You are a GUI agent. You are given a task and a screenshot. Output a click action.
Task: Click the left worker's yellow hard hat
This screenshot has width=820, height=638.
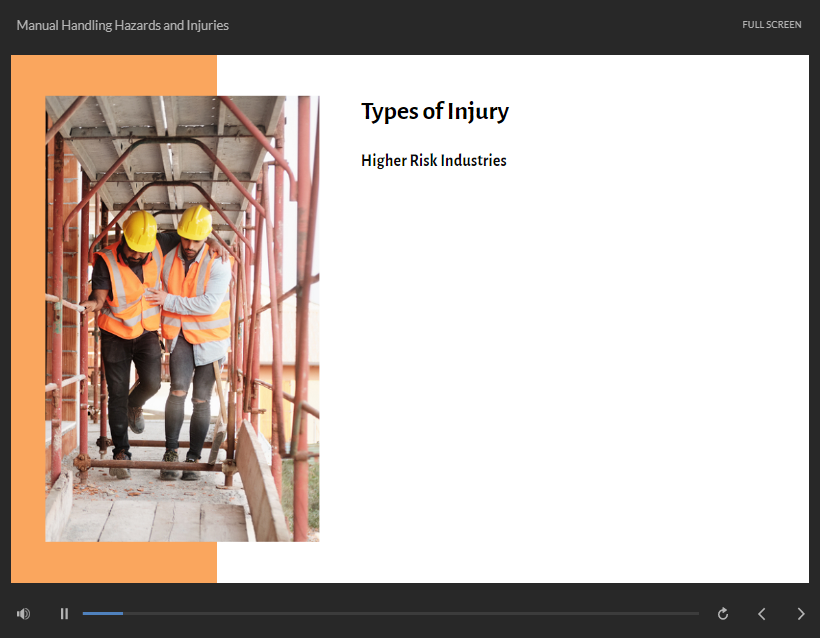coord(140,231)
